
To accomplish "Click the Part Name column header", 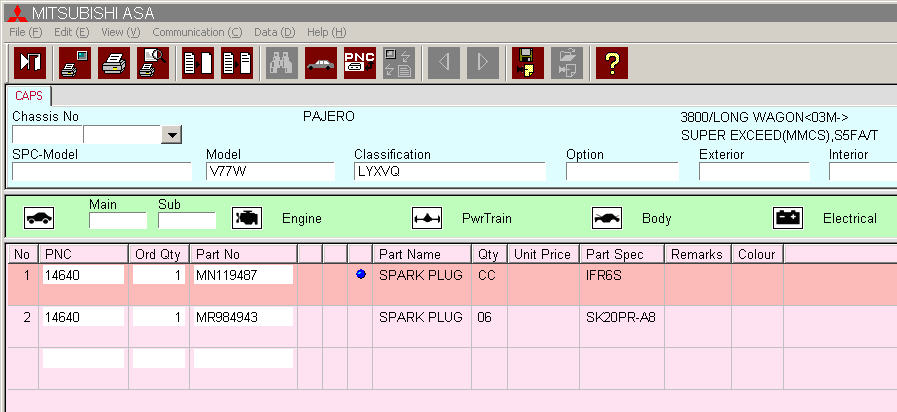I will pyautogui.click(x=409, y=254).
